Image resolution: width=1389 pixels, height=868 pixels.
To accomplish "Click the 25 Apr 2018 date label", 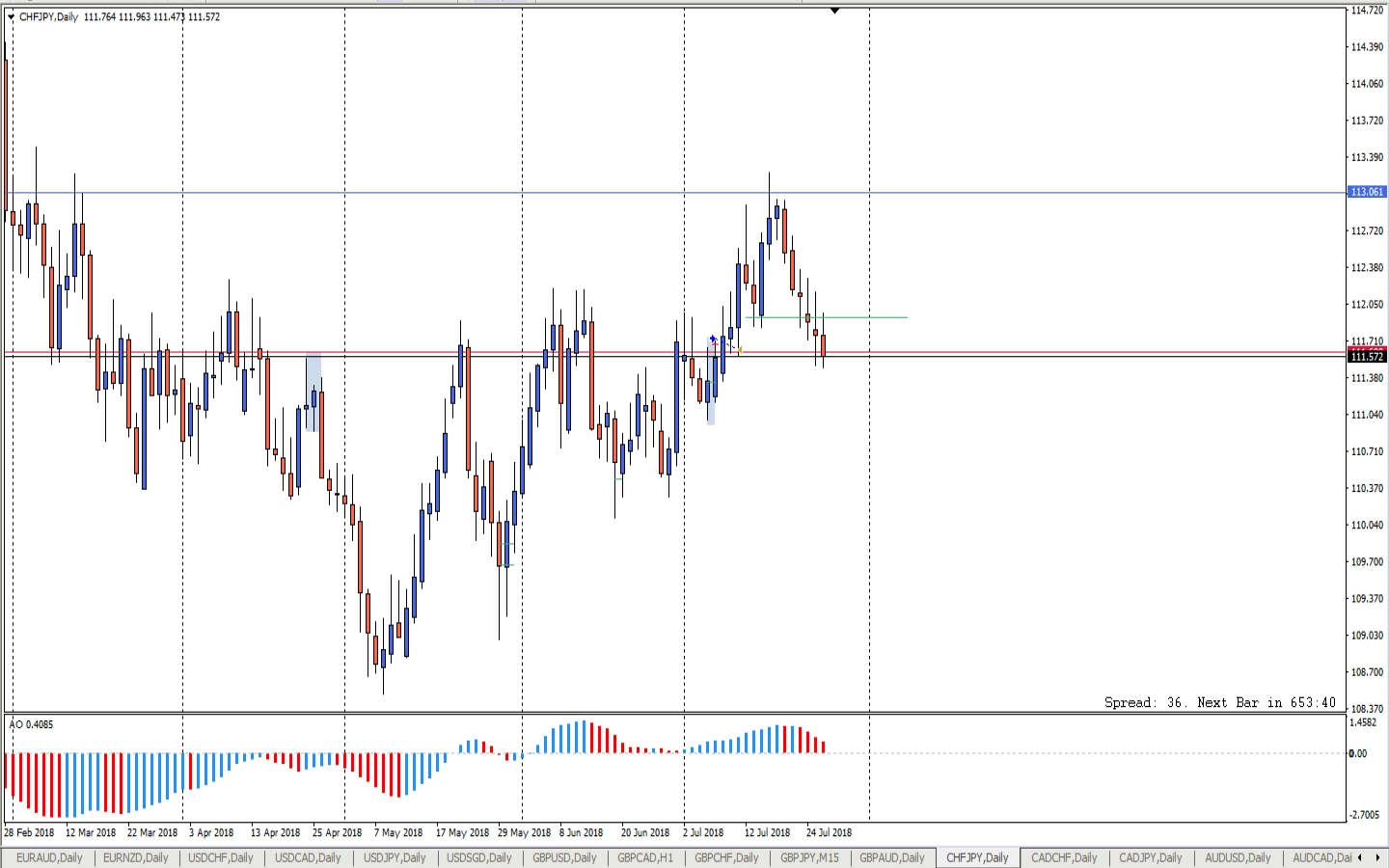I will tap(338, 832).
